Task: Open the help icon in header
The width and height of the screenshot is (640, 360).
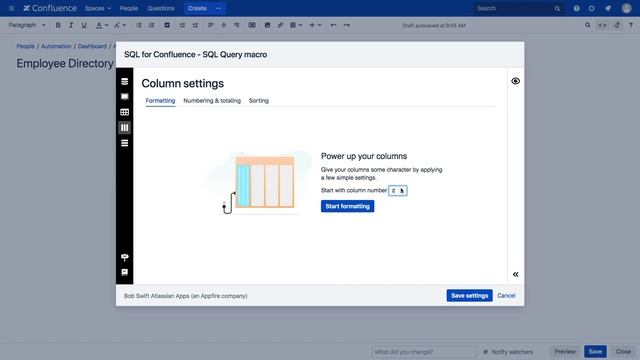Action: pos(576,8)
